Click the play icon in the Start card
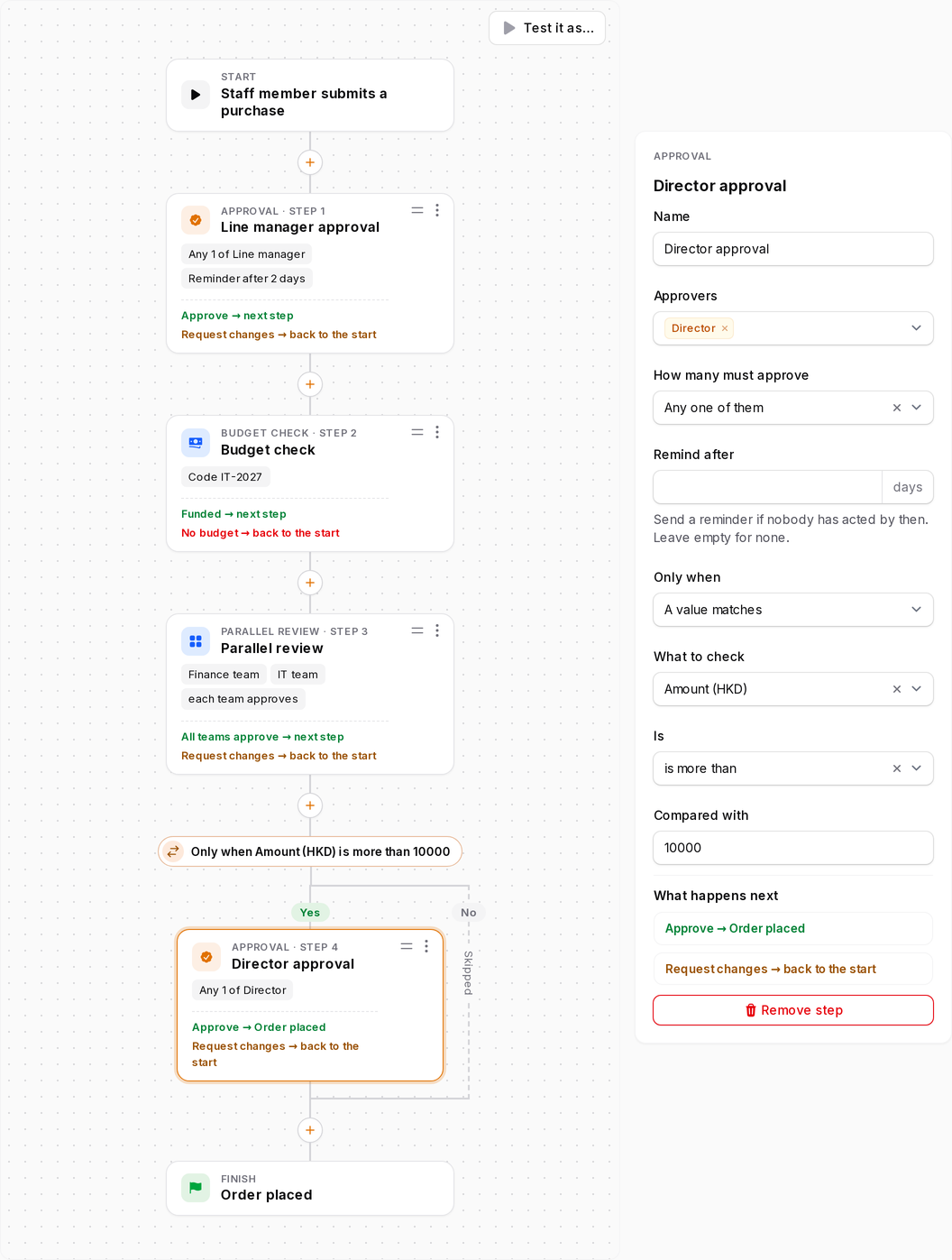Screen dimensions: 952x1260 196,95
